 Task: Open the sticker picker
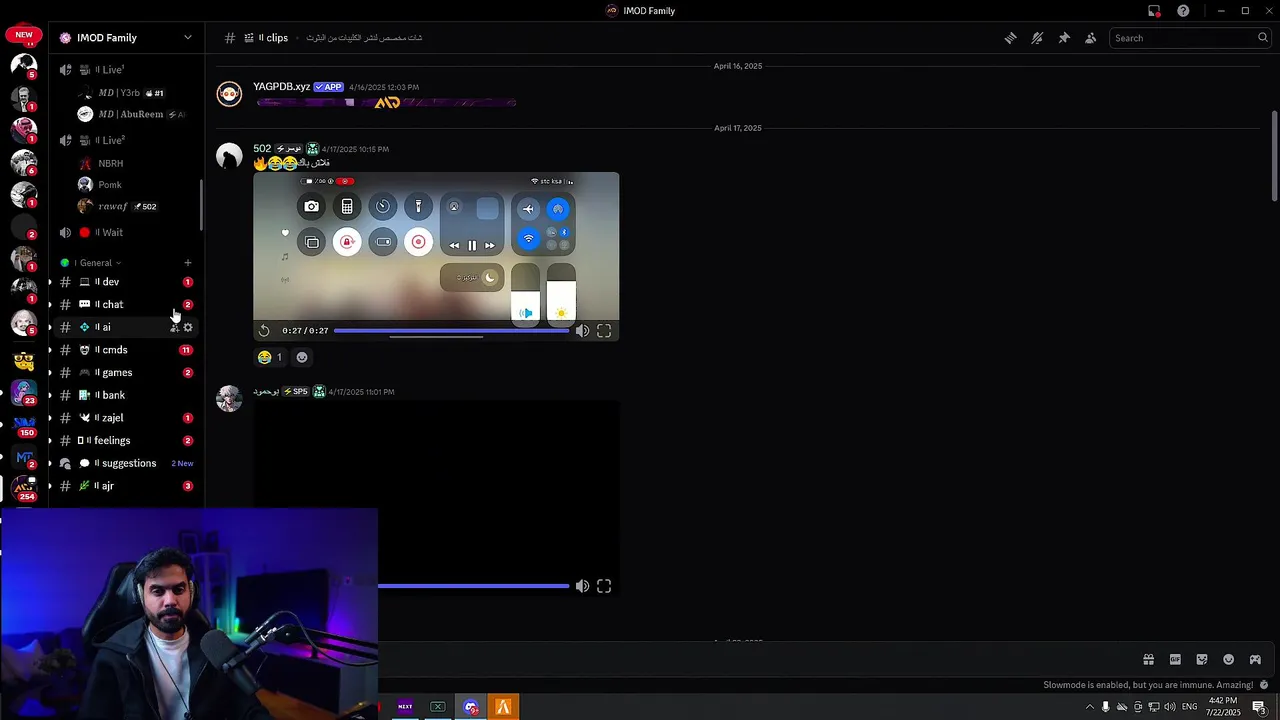(x=1202, y=660)
